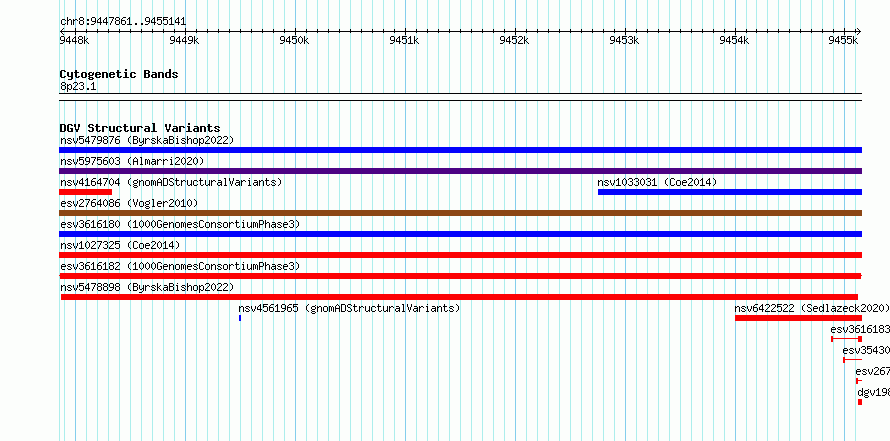The height and width of the screenshot is (441, 890).
Task: Open the nsv5975603 (Almarri2020) variant label
Action: 132,161
